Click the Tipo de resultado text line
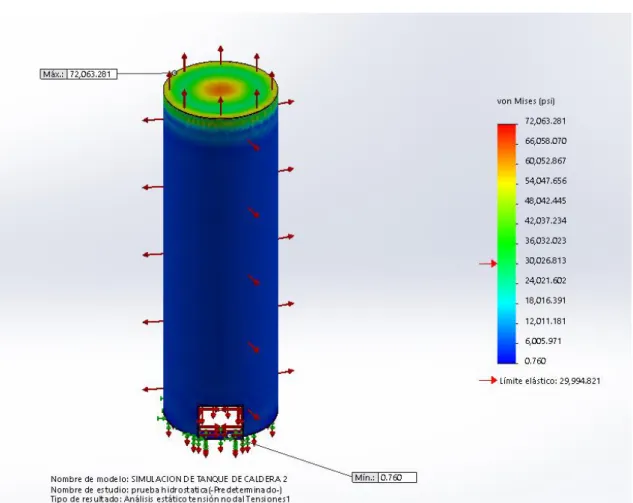The height and width of the screenshot is (503, 633). pyautogui.click(x=170, y=499)
